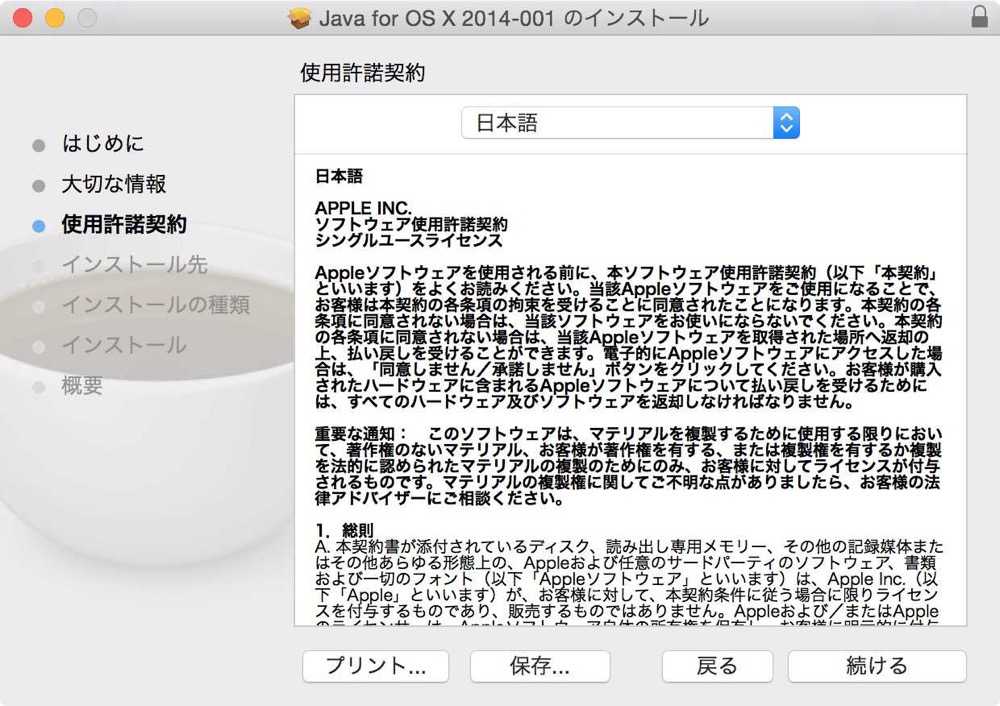Image resolution: width=1000 pixels, height=706 pixels.
Task: Click the blue bullet next to 使用許諾契約
Action: pos(39,226)
